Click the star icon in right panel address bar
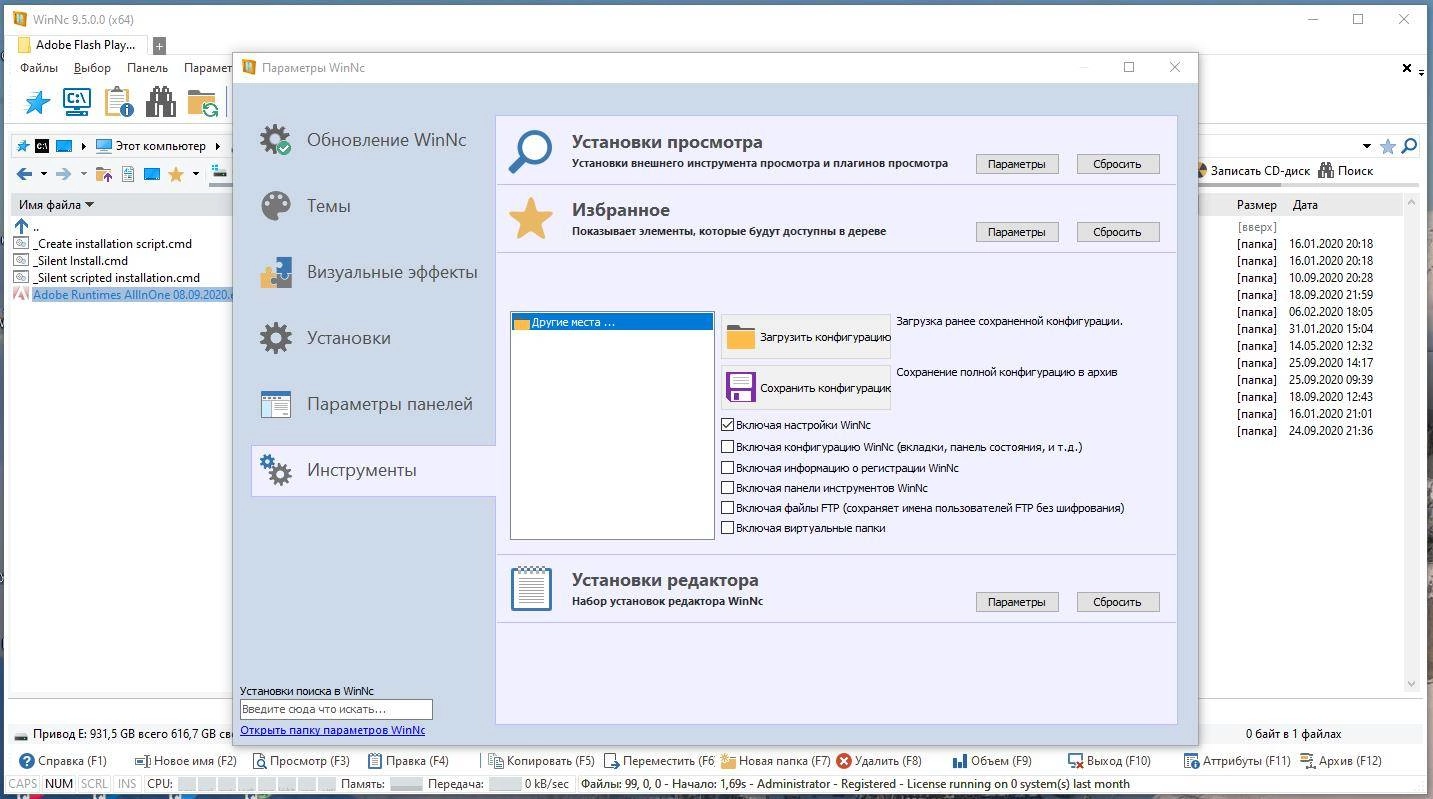 click(1388, 146)
